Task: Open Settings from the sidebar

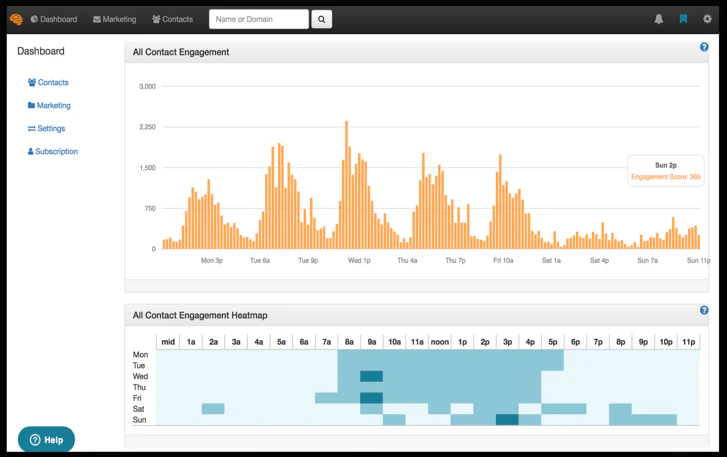Action: 46,129
